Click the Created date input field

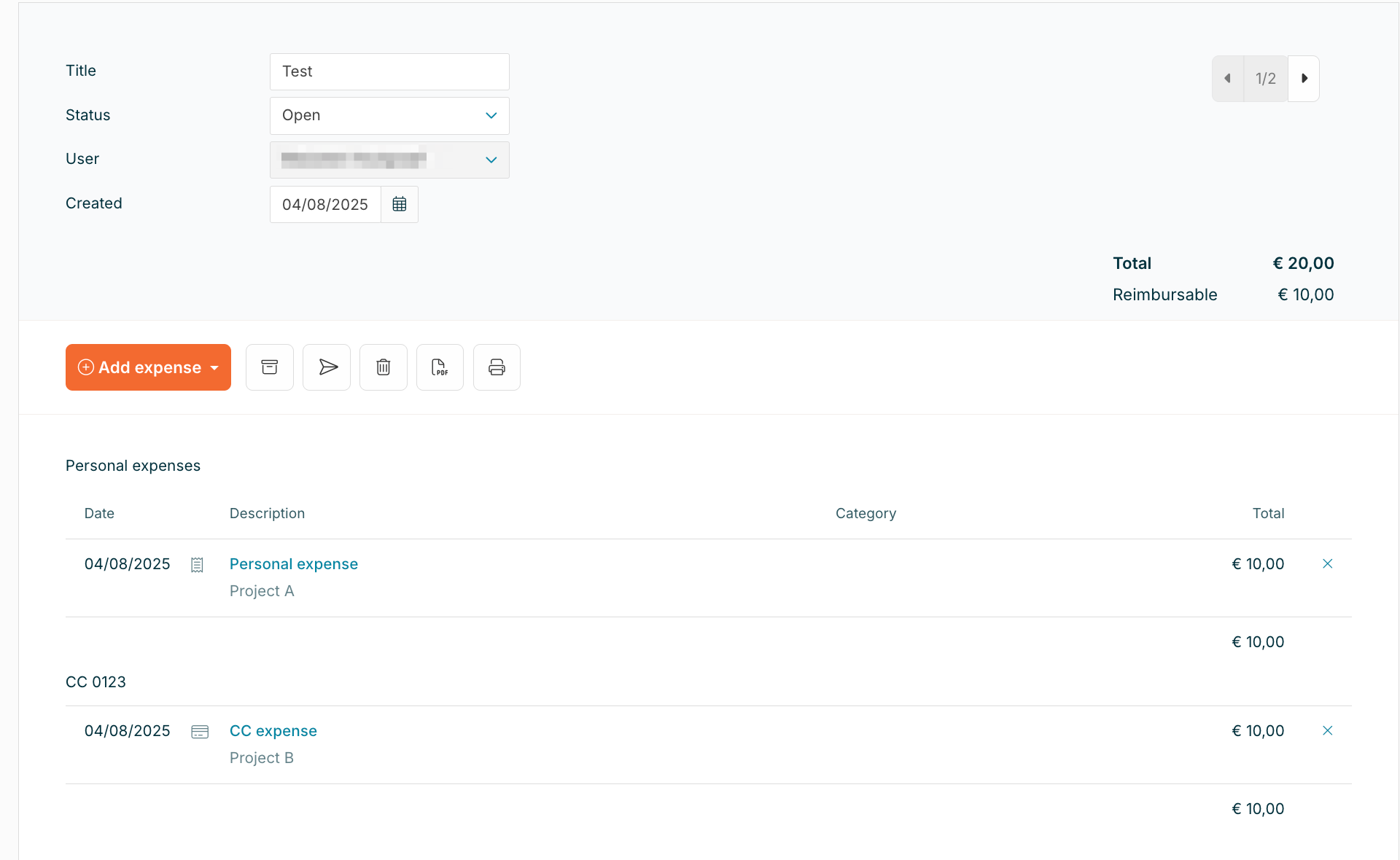pyautogui.click(x=325, y=205)
